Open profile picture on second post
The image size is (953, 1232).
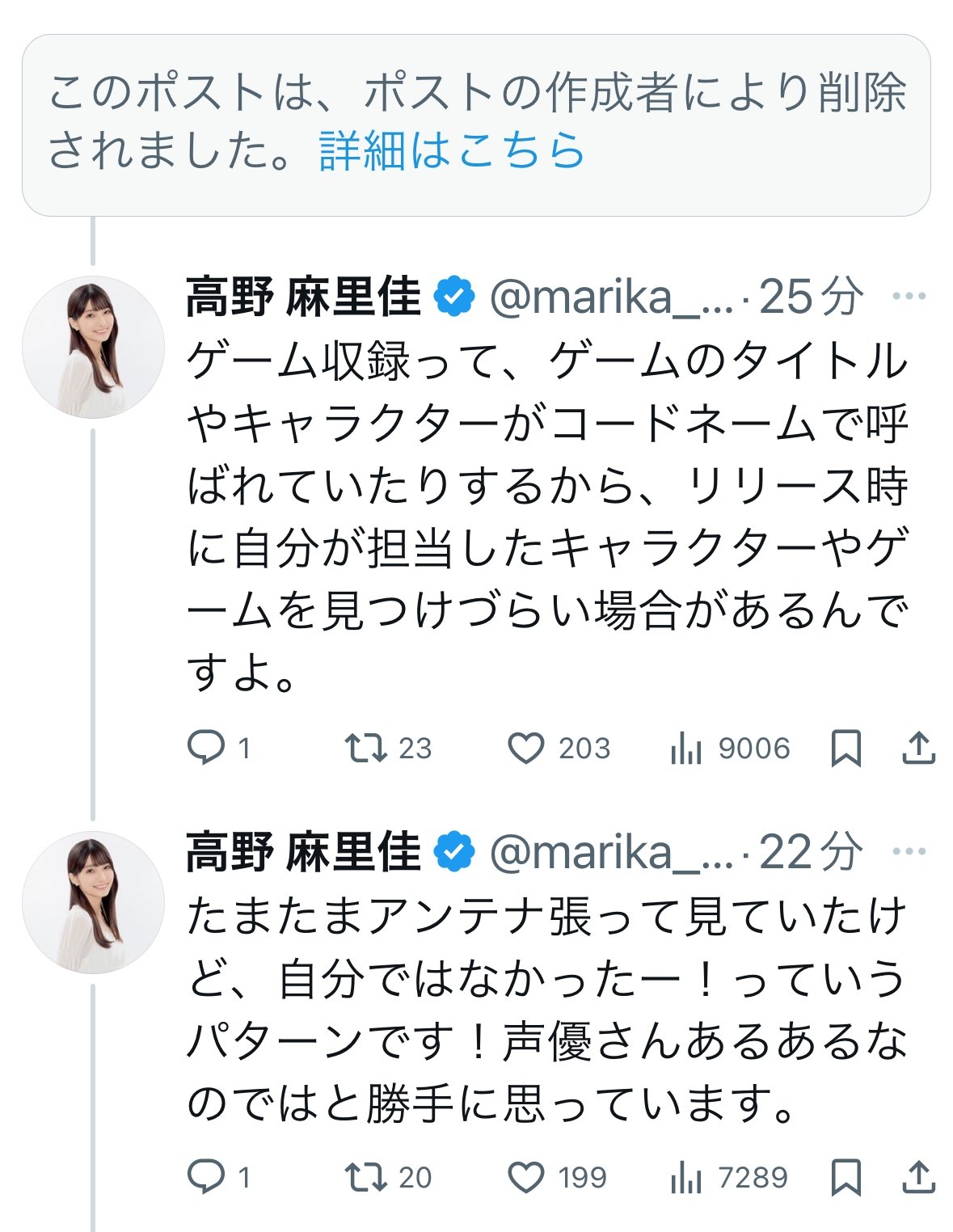click(x=93, y=901)
